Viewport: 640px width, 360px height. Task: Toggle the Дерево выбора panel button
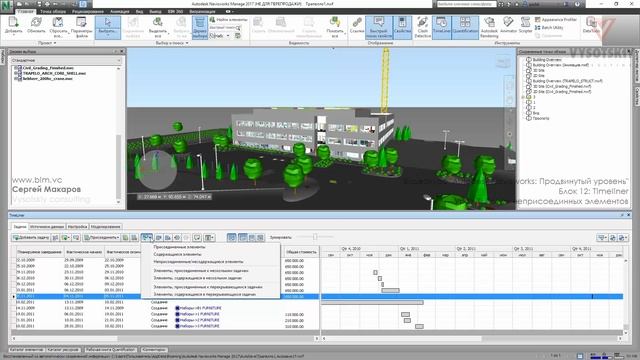[x=200, y=27]
